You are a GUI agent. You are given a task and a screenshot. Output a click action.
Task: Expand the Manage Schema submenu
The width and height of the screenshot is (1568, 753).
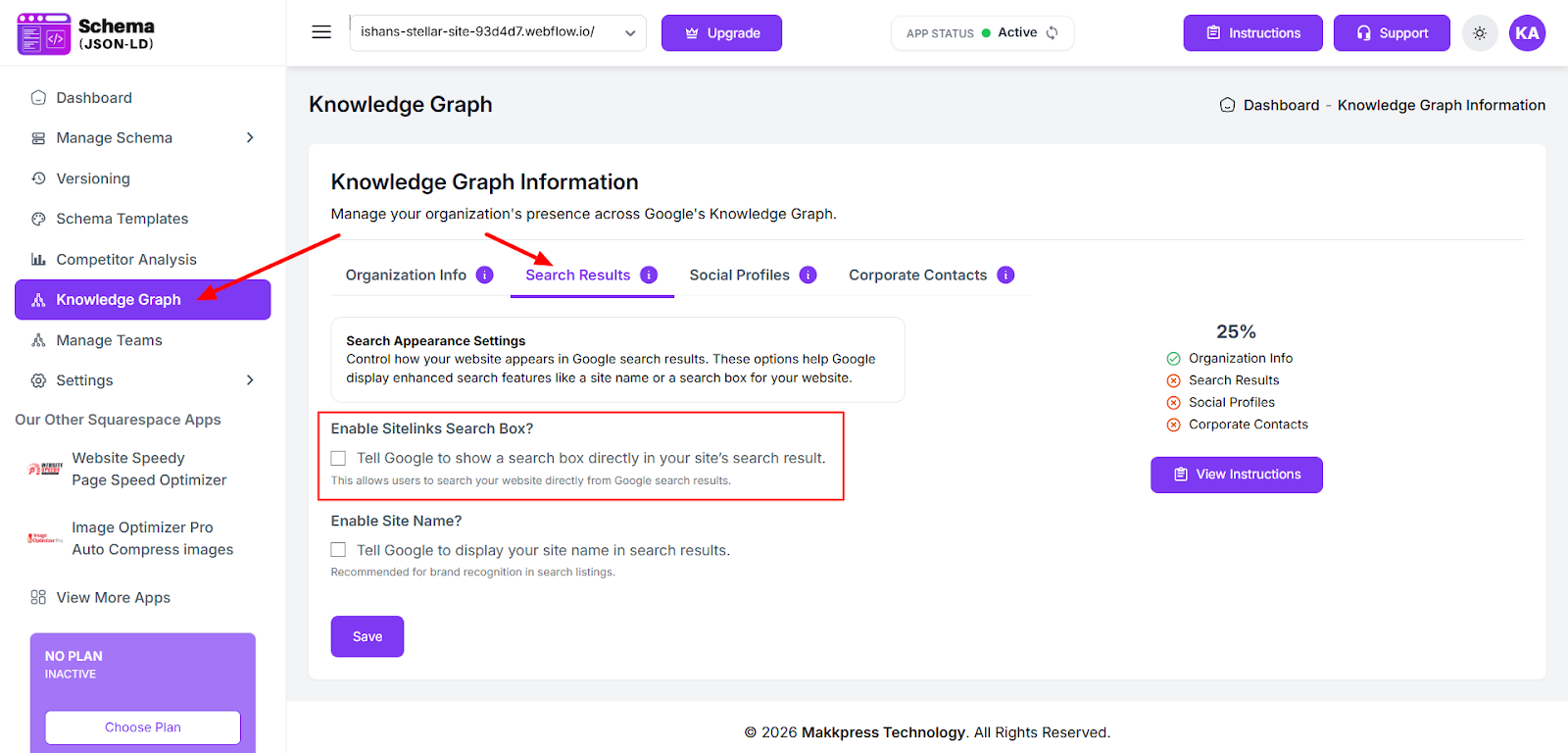point(250,138)
